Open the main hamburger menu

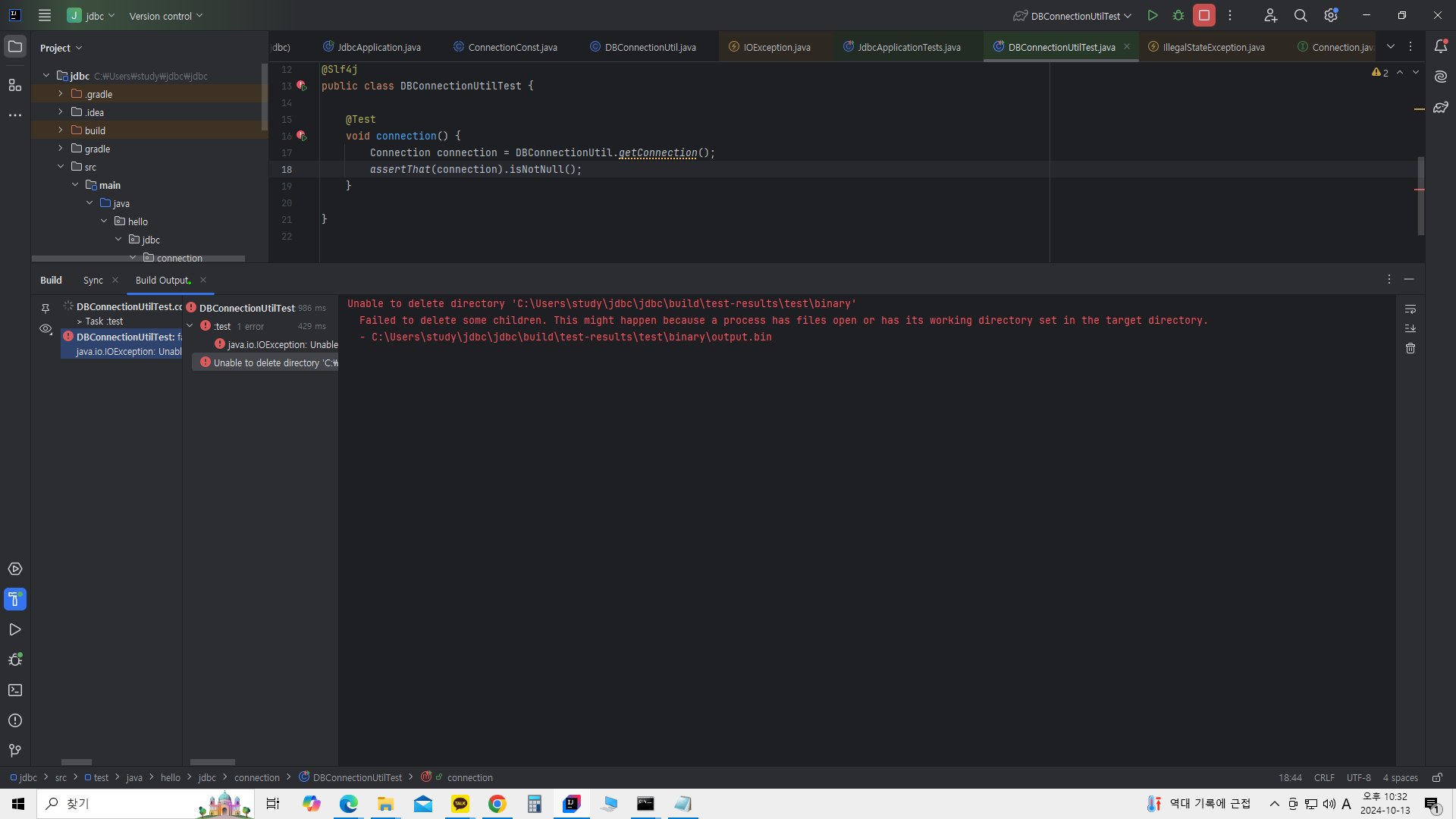click(x=45, y=15)
